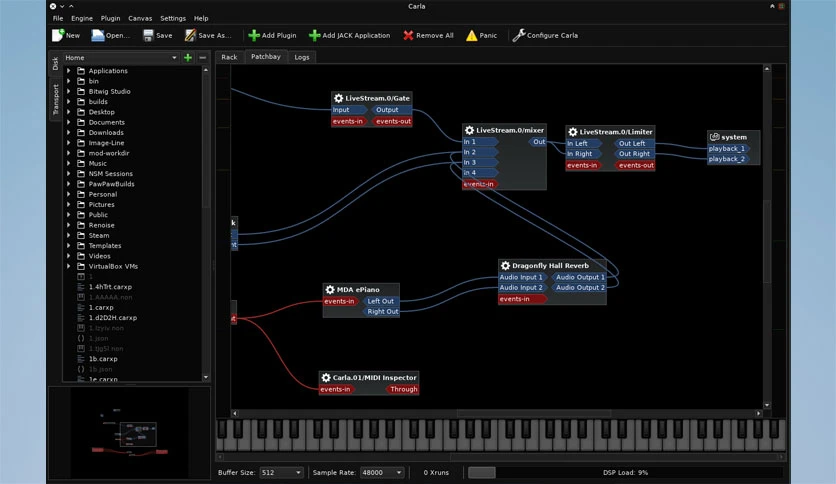Click the Open file icon
This screenshot has height=484, width=836.
pos(98,35)
